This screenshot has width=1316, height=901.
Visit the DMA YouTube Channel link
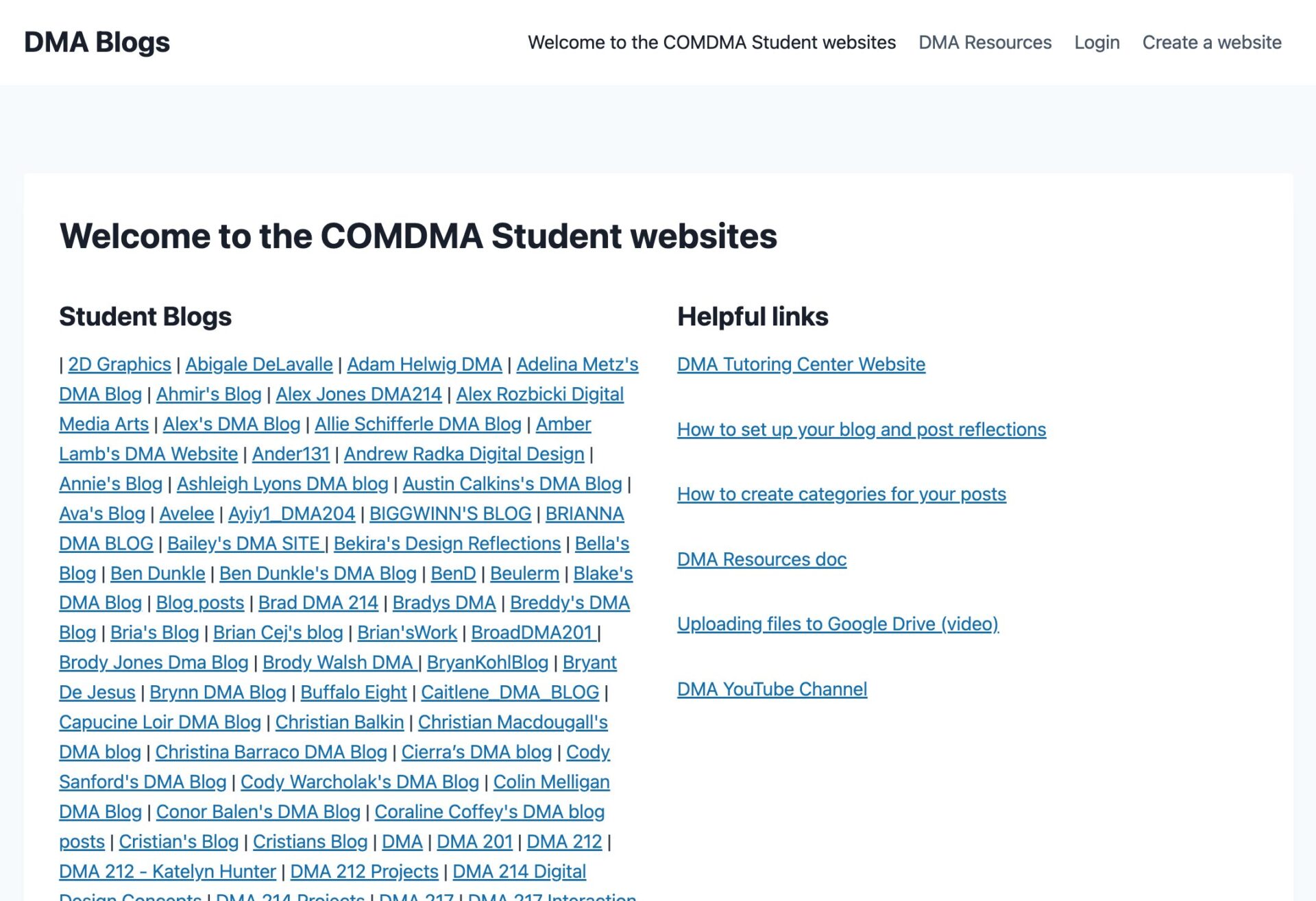772,689
